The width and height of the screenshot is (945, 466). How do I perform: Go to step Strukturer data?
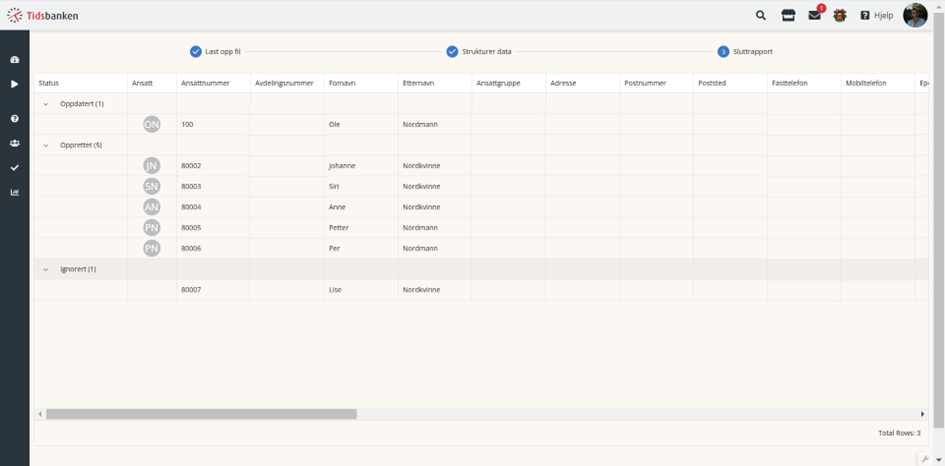[479, 52]
